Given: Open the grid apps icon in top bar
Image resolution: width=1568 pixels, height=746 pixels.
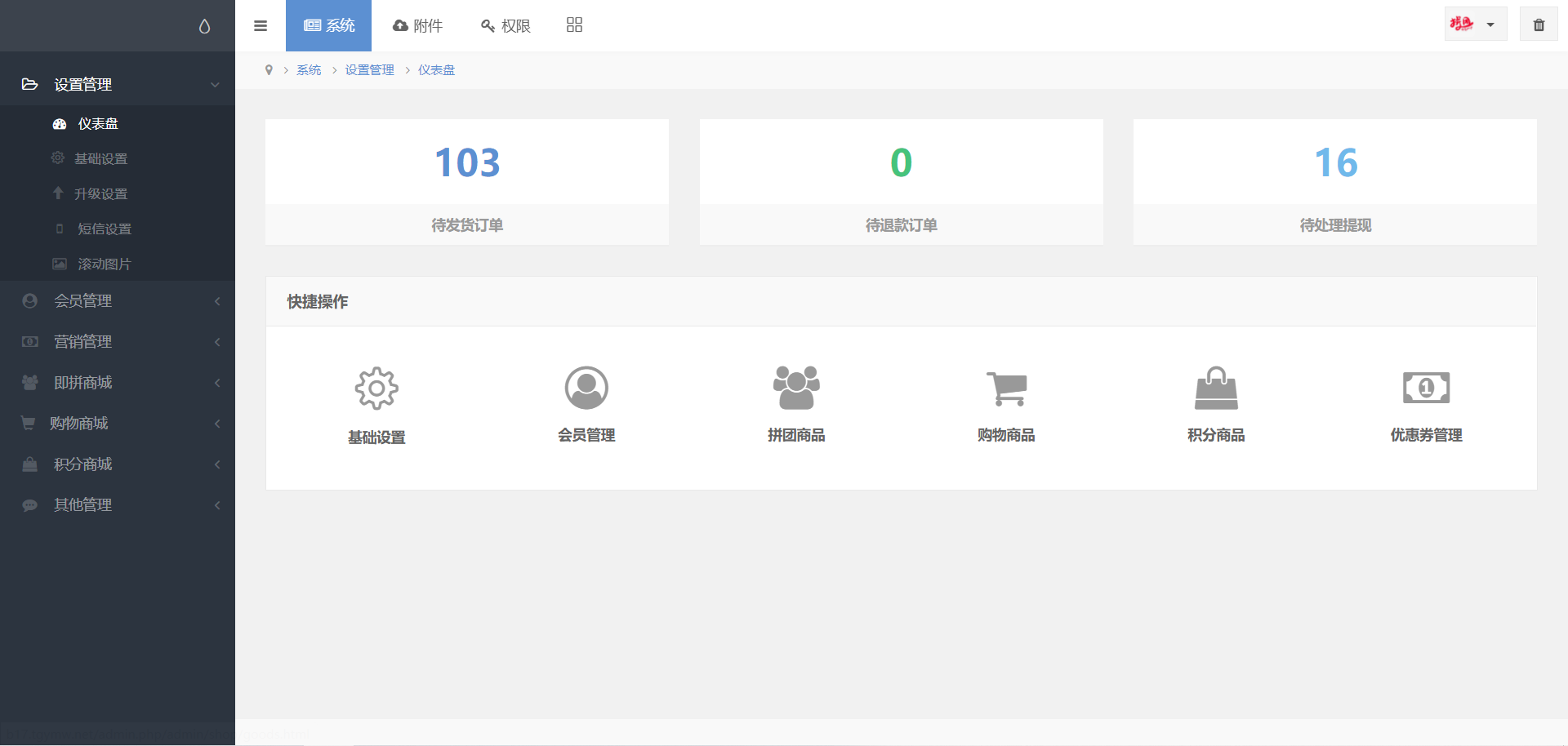Looking at the screenshot, I should coord(574,25).
